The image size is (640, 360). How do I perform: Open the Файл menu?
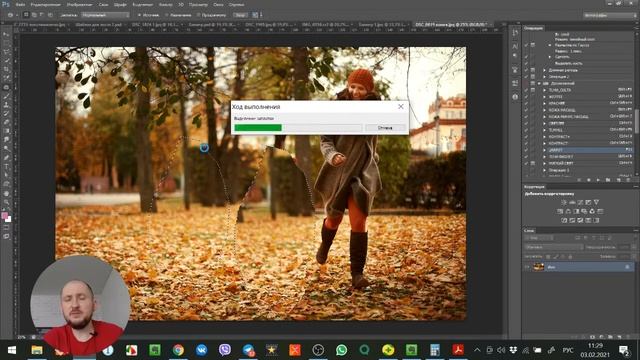[20, 4]
